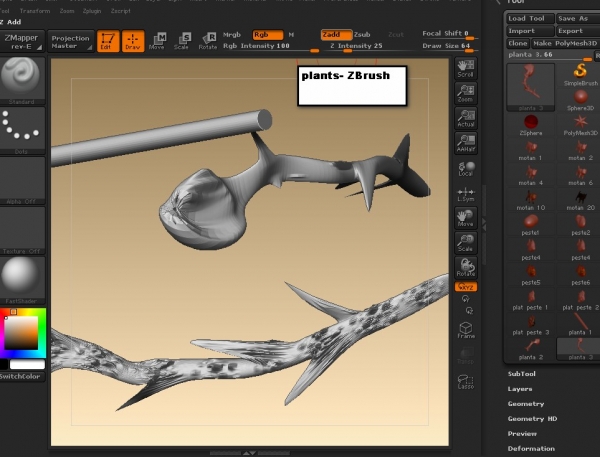Click the right shelf Rotate view icon
This screenshot has width=600, height=457.
[x=465, y=268]
